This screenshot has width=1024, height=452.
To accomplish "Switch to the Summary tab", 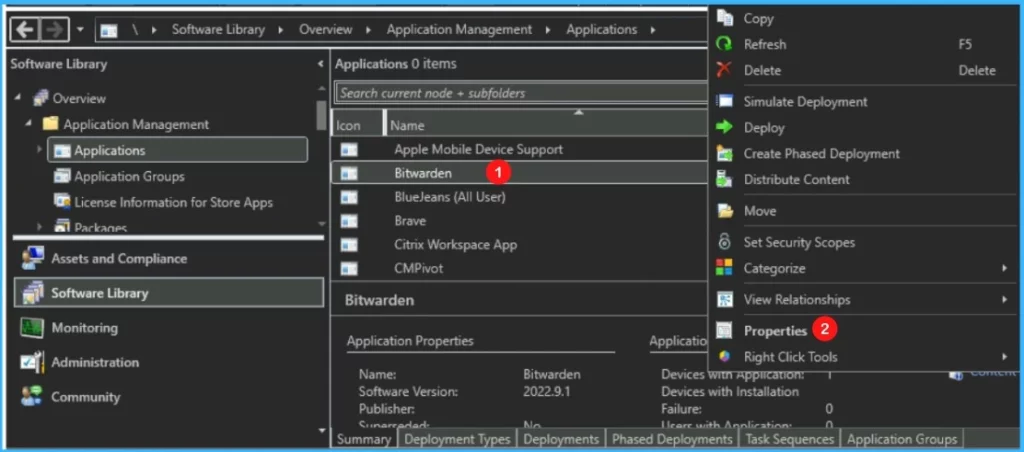I will pos(364,439).
